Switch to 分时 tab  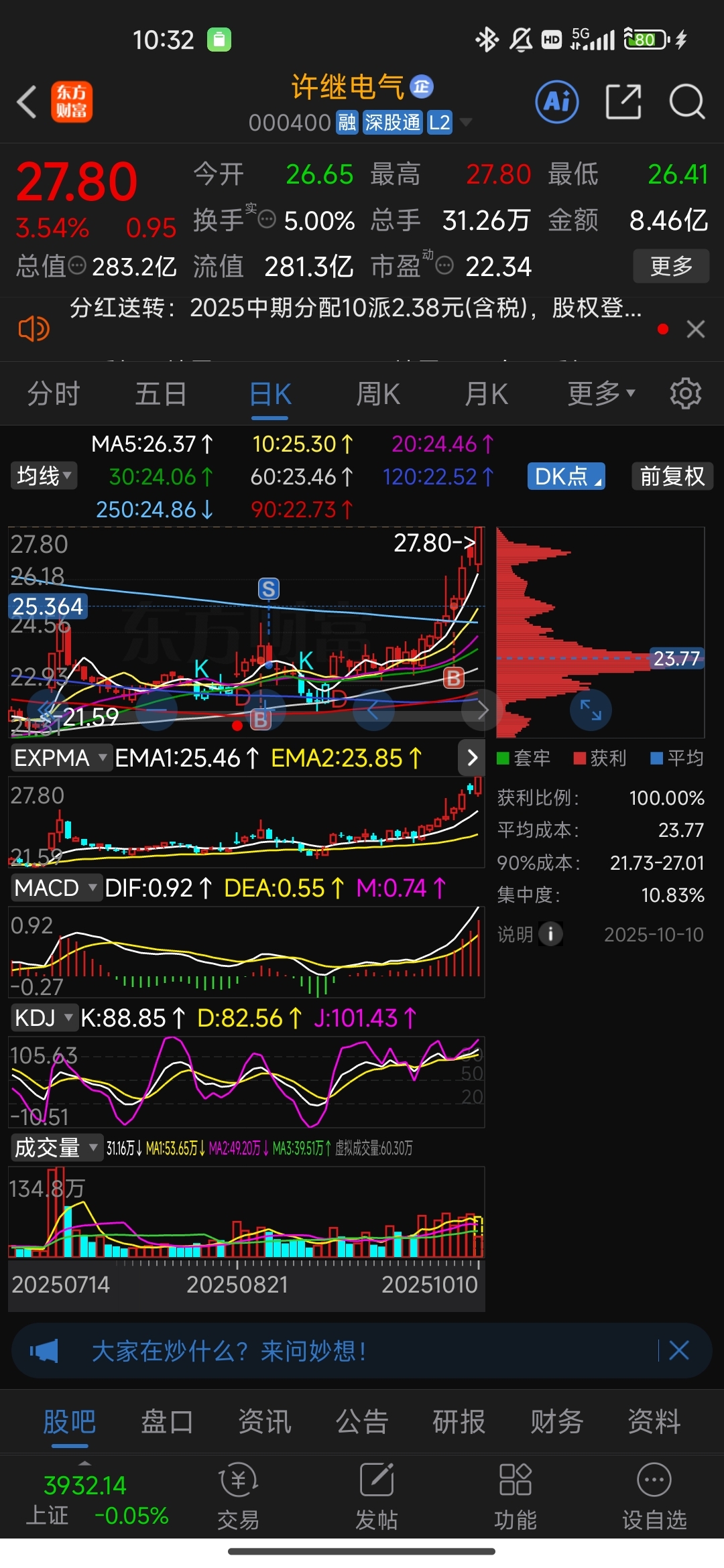pos(54,393)
